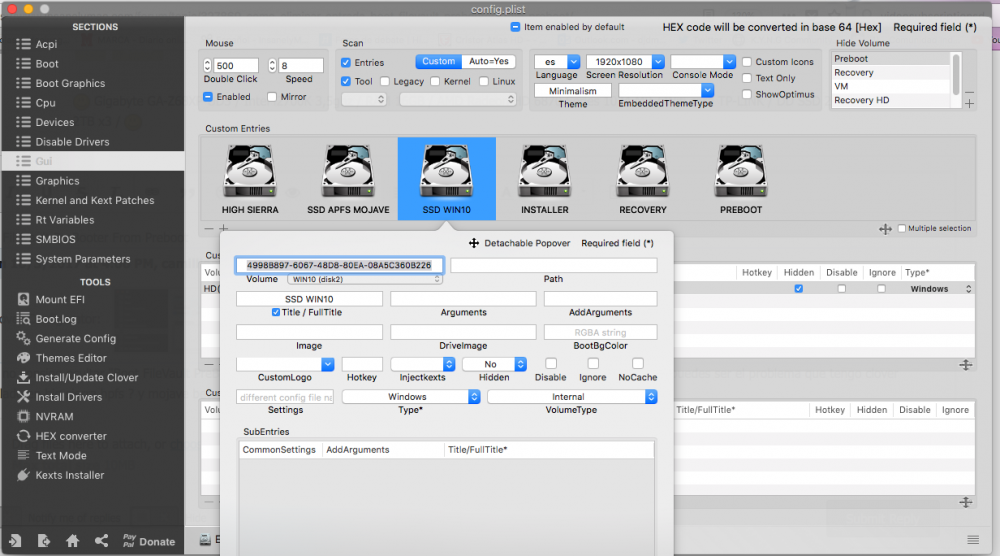The width and height of the screenshot is (1000, 556).
Task: Click the import icon in bottom bar
Action: click(15, 541)
